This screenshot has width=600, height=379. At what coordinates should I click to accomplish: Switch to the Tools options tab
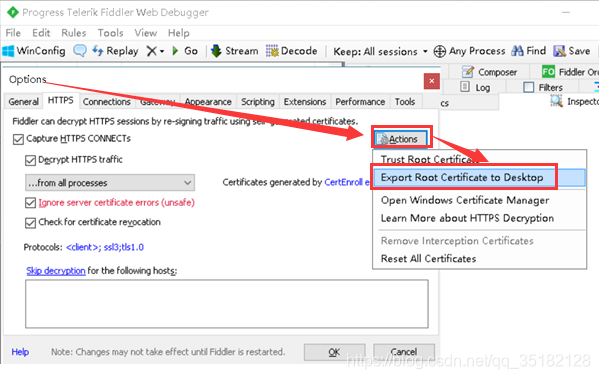tap(405, 102)
